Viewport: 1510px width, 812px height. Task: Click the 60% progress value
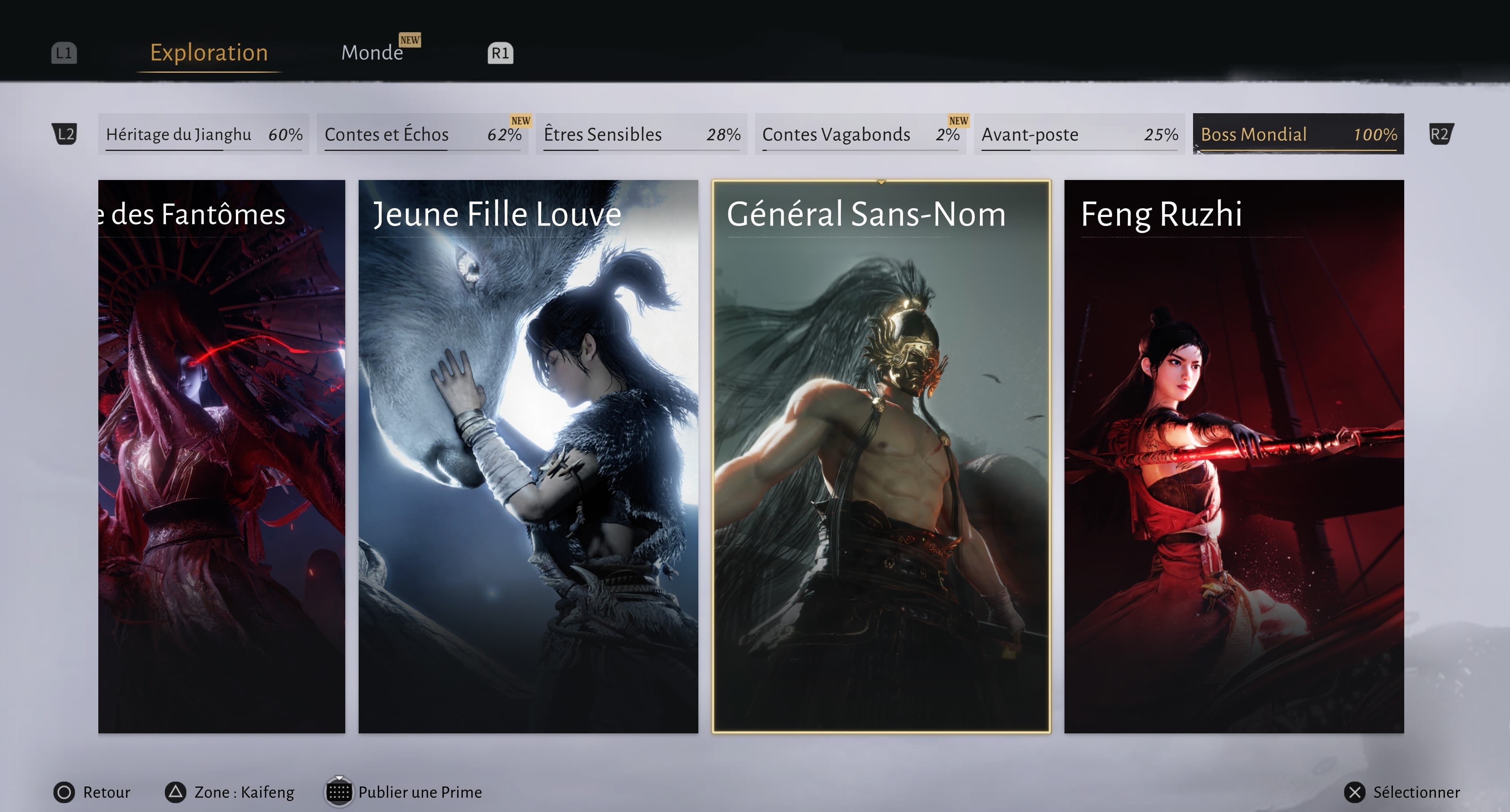(285, 135)
